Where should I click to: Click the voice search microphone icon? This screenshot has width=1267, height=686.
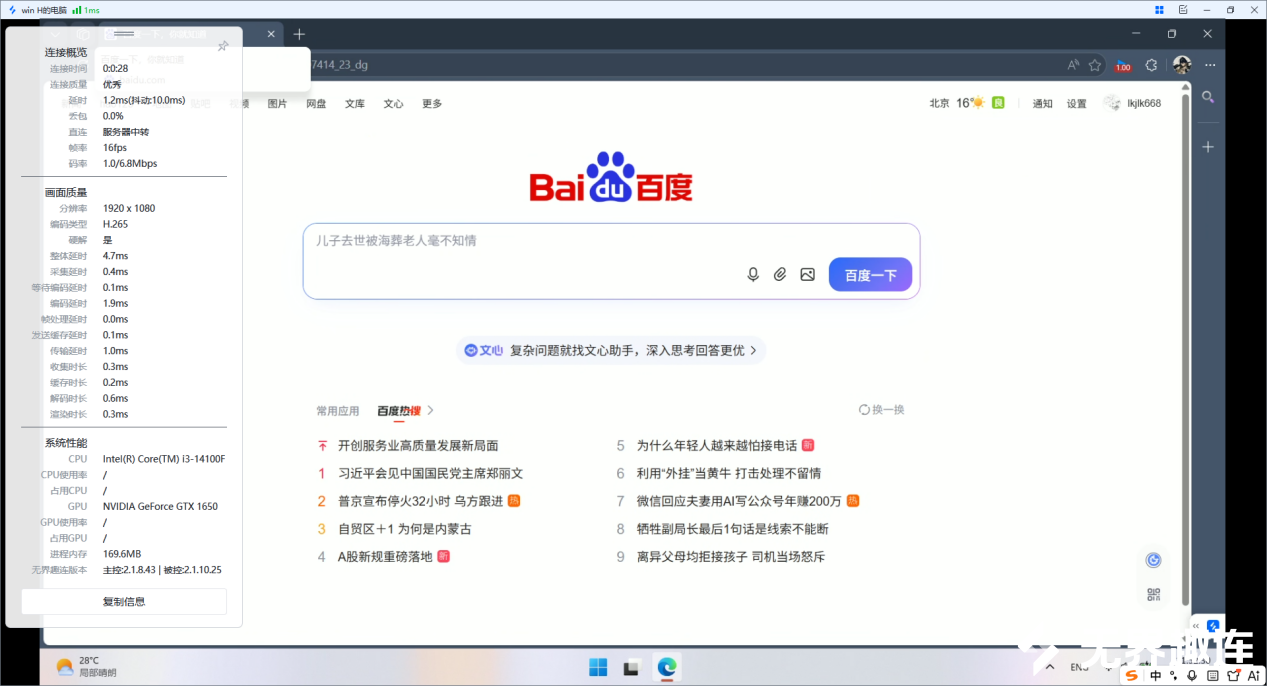pos(753,275)
